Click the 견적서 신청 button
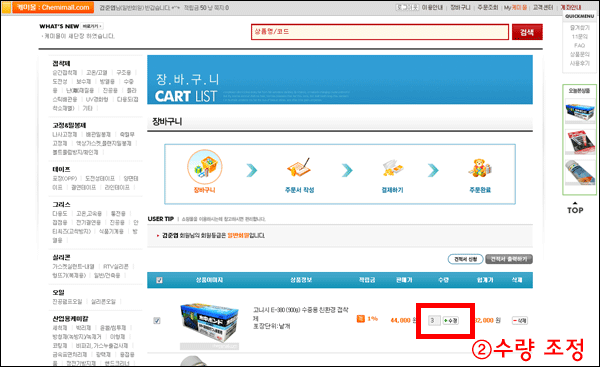Image resolution: width=600 pixels, height=367 pixels. click(x=466, y=259)
